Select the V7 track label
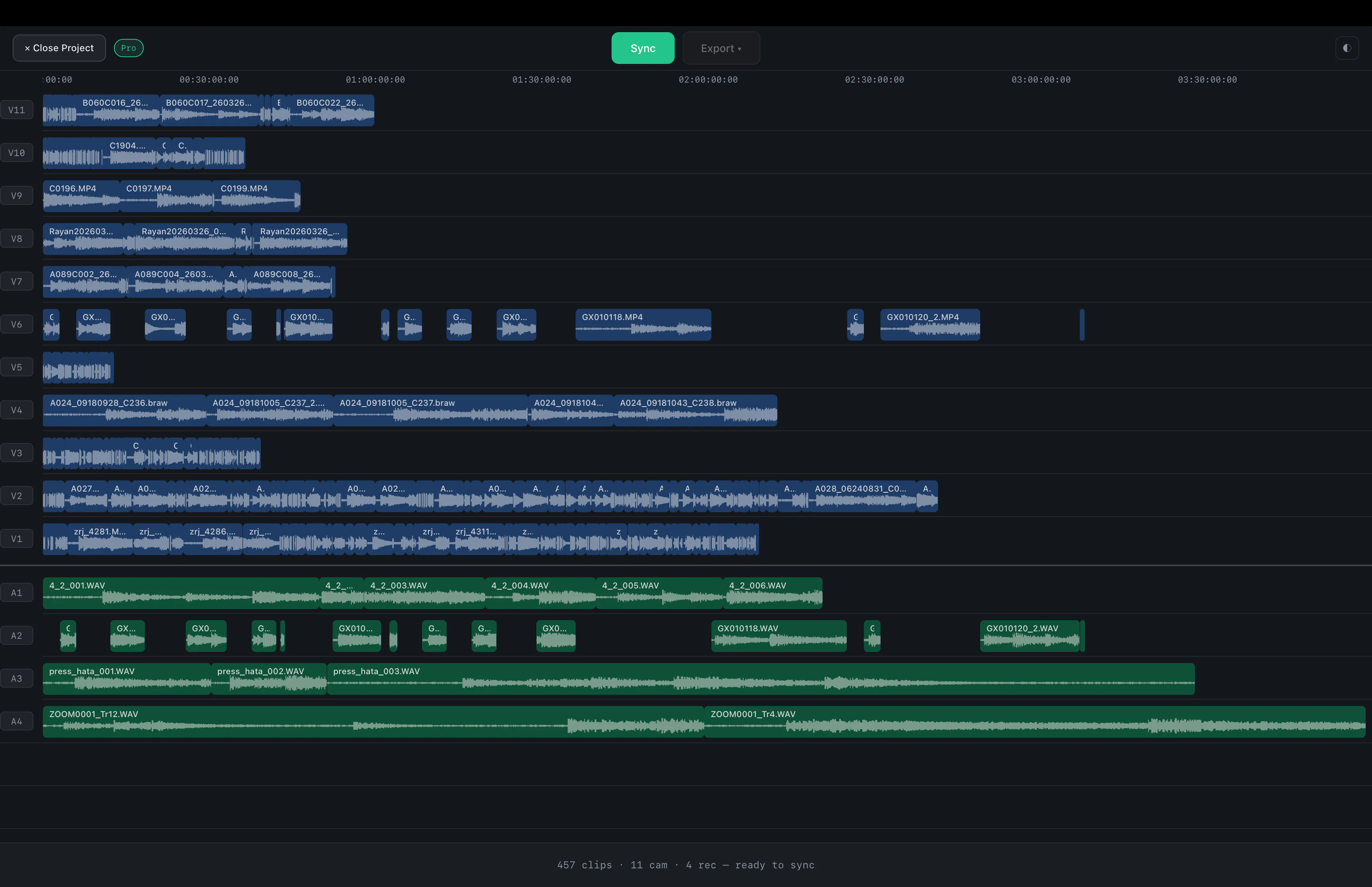Viewport: 1372px width, 887px height. pyautogui.click(x=17, y=282)
